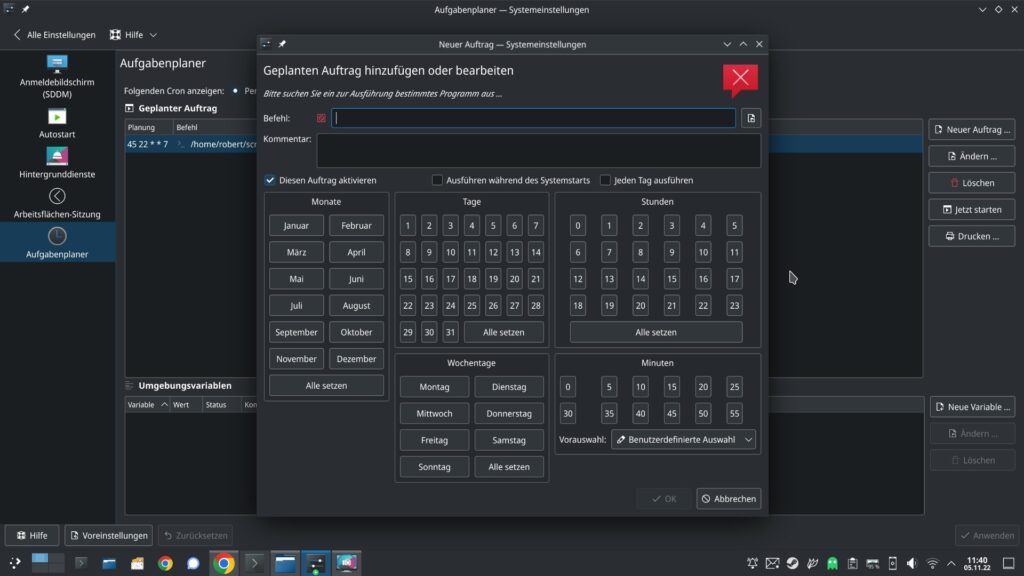Click the down chevron in the Neuer Auftrag title bar
Screen dimensions: 1024x576
727,44
